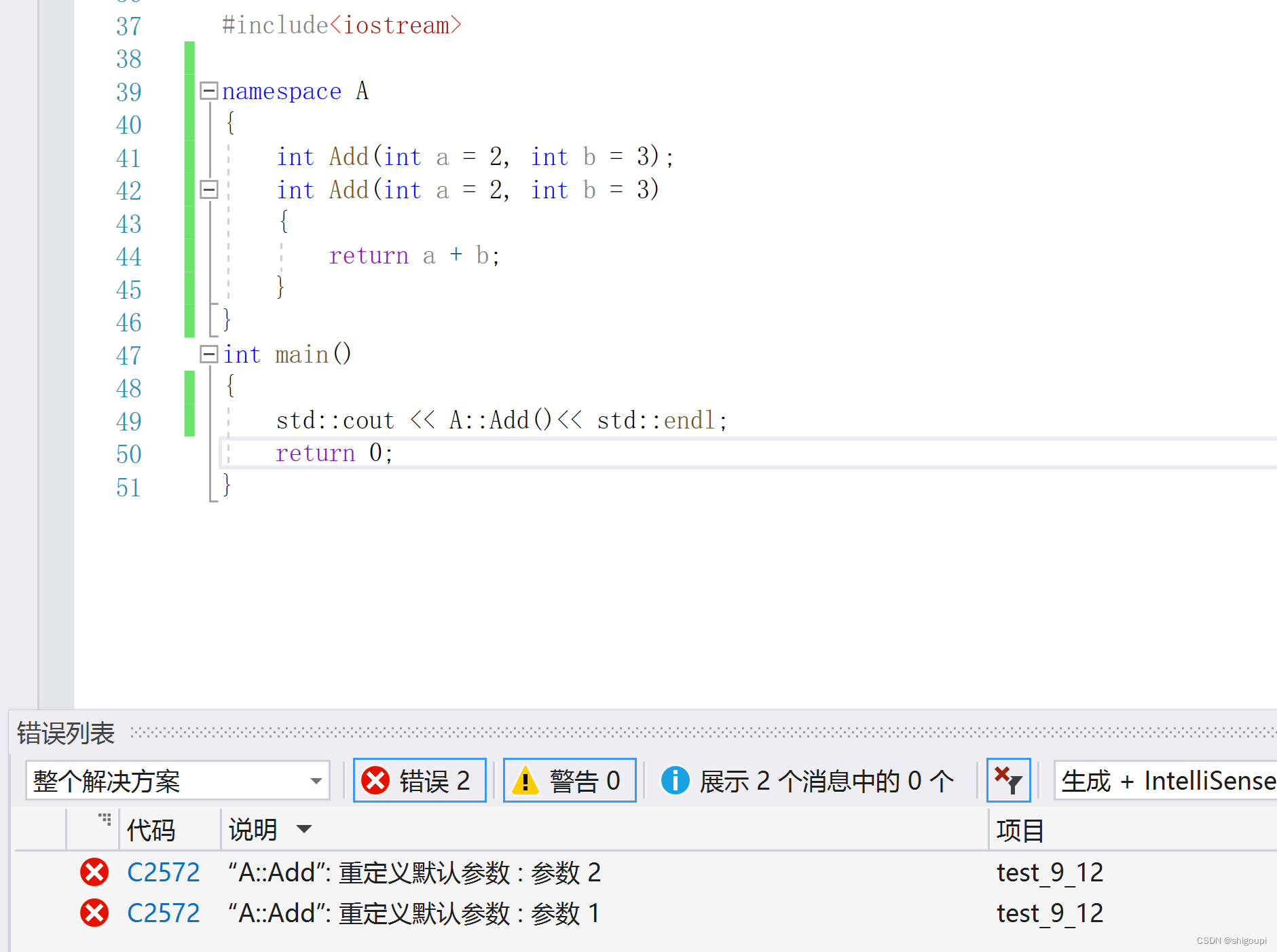Collapse the Add function body at line 42

tap(209, 190)
